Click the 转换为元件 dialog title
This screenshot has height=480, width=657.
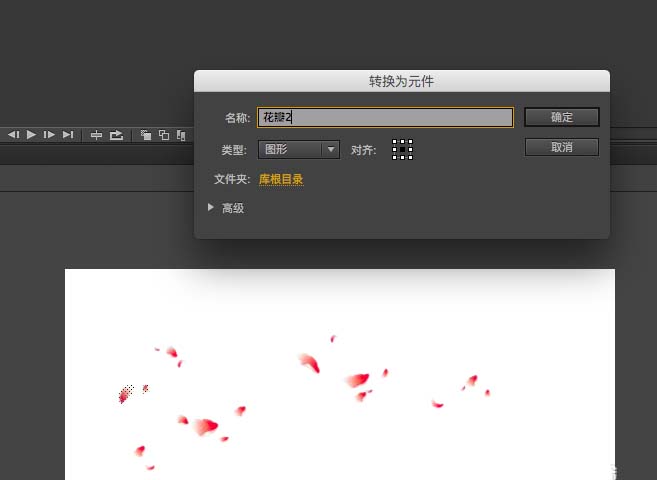tap(401, 81)
